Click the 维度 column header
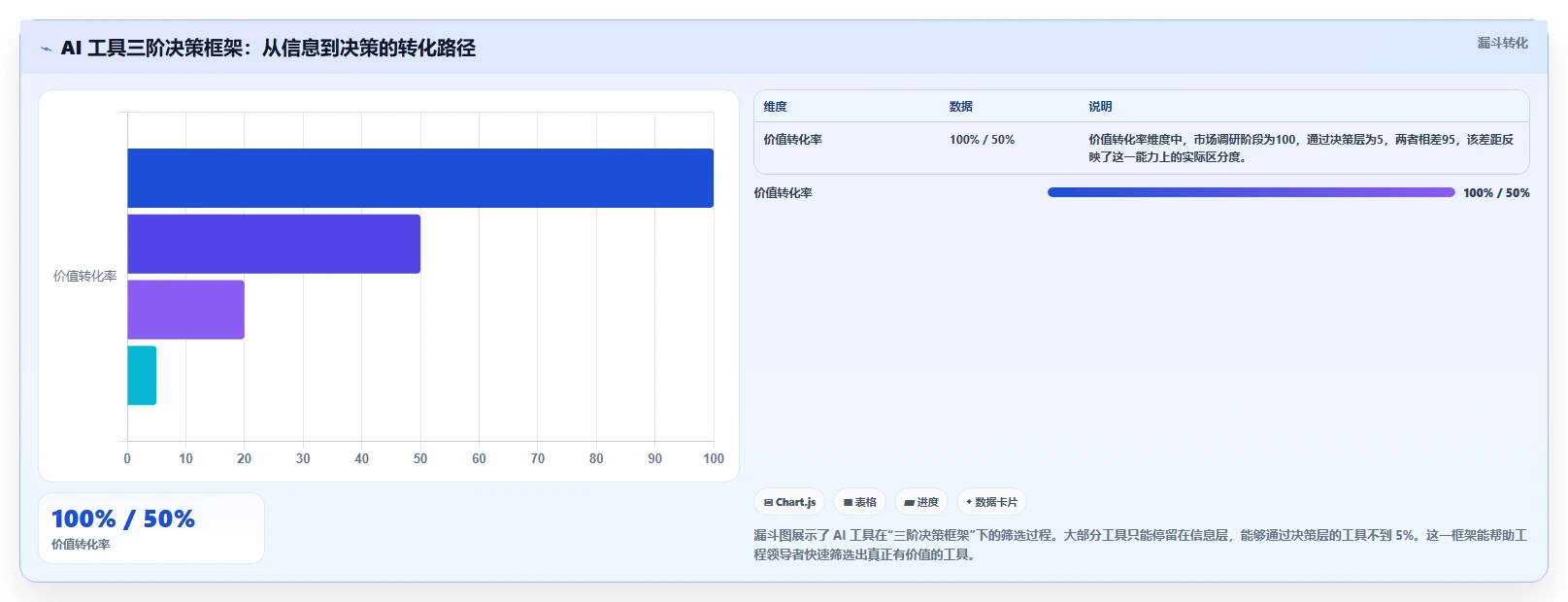Screen dimensions: 1568x602 [775, 107]
